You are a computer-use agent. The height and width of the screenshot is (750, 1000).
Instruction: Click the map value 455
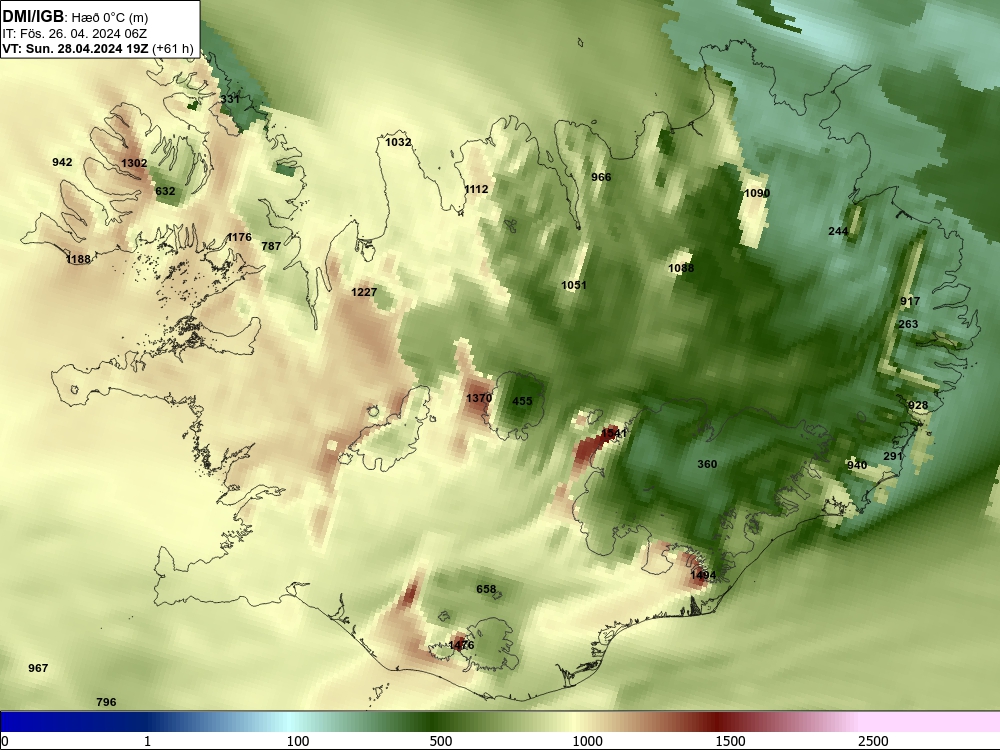522,401
